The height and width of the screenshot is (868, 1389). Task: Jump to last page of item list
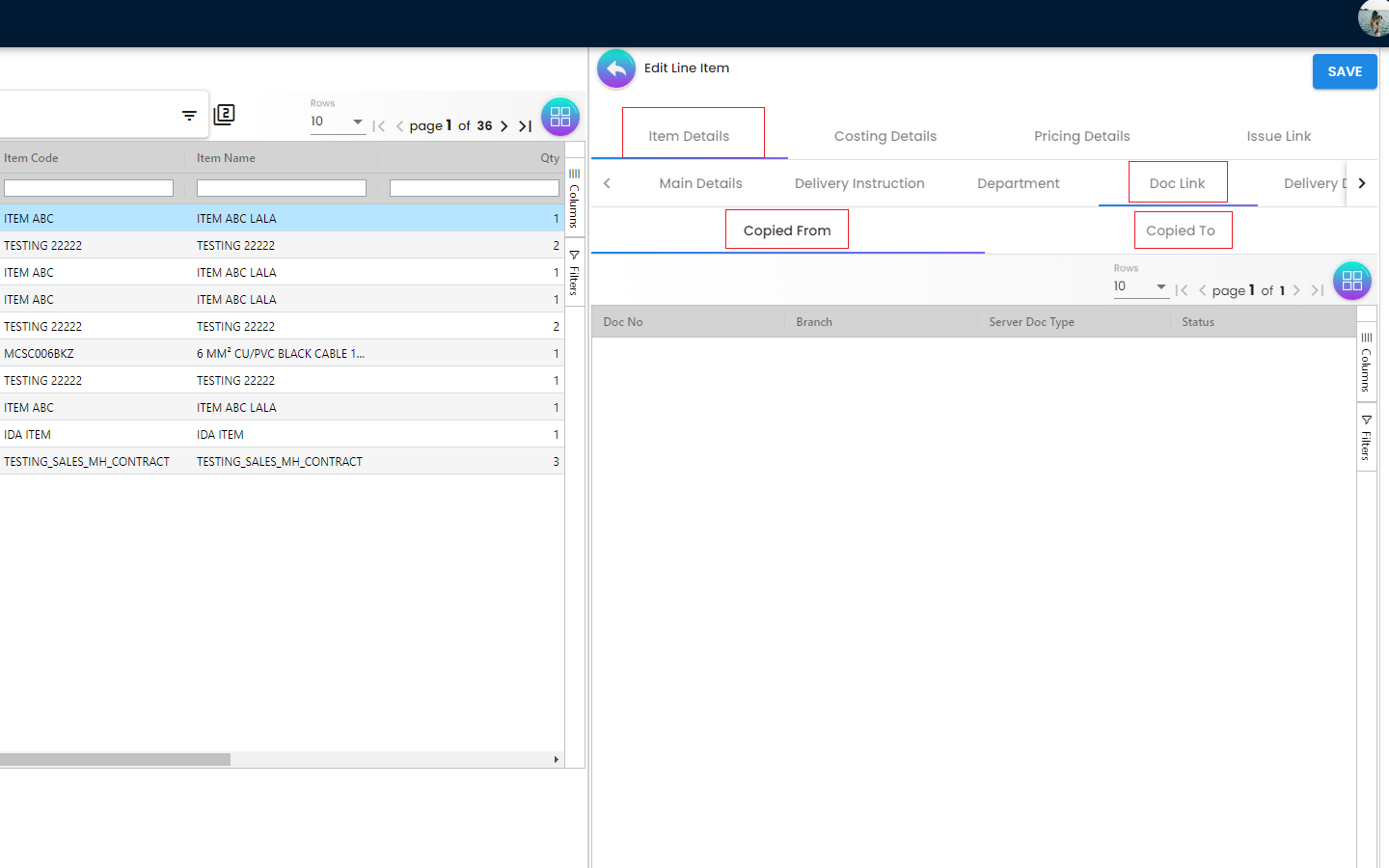coord(526,126)
